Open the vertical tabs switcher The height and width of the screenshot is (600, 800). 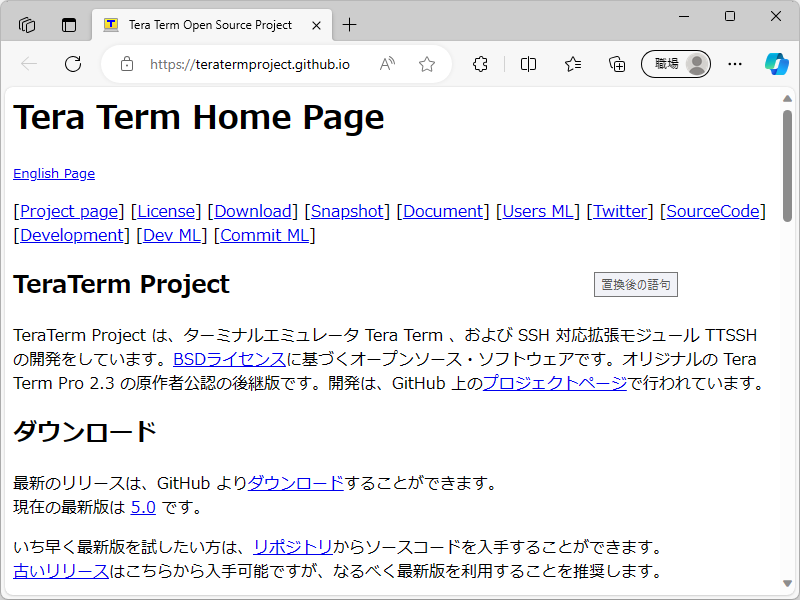pos(67,25)
